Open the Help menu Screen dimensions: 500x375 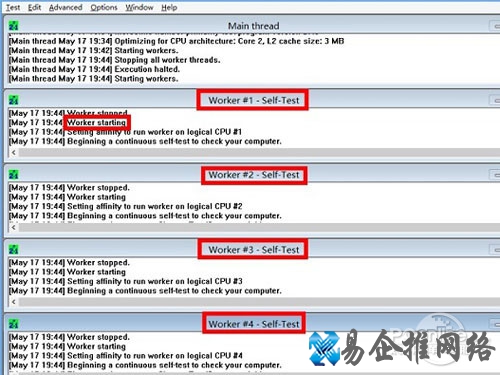pos(169,7)
